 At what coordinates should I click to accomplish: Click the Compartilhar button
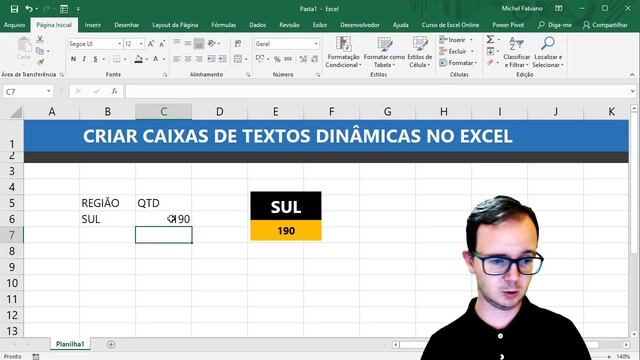(x=605, y=25)
